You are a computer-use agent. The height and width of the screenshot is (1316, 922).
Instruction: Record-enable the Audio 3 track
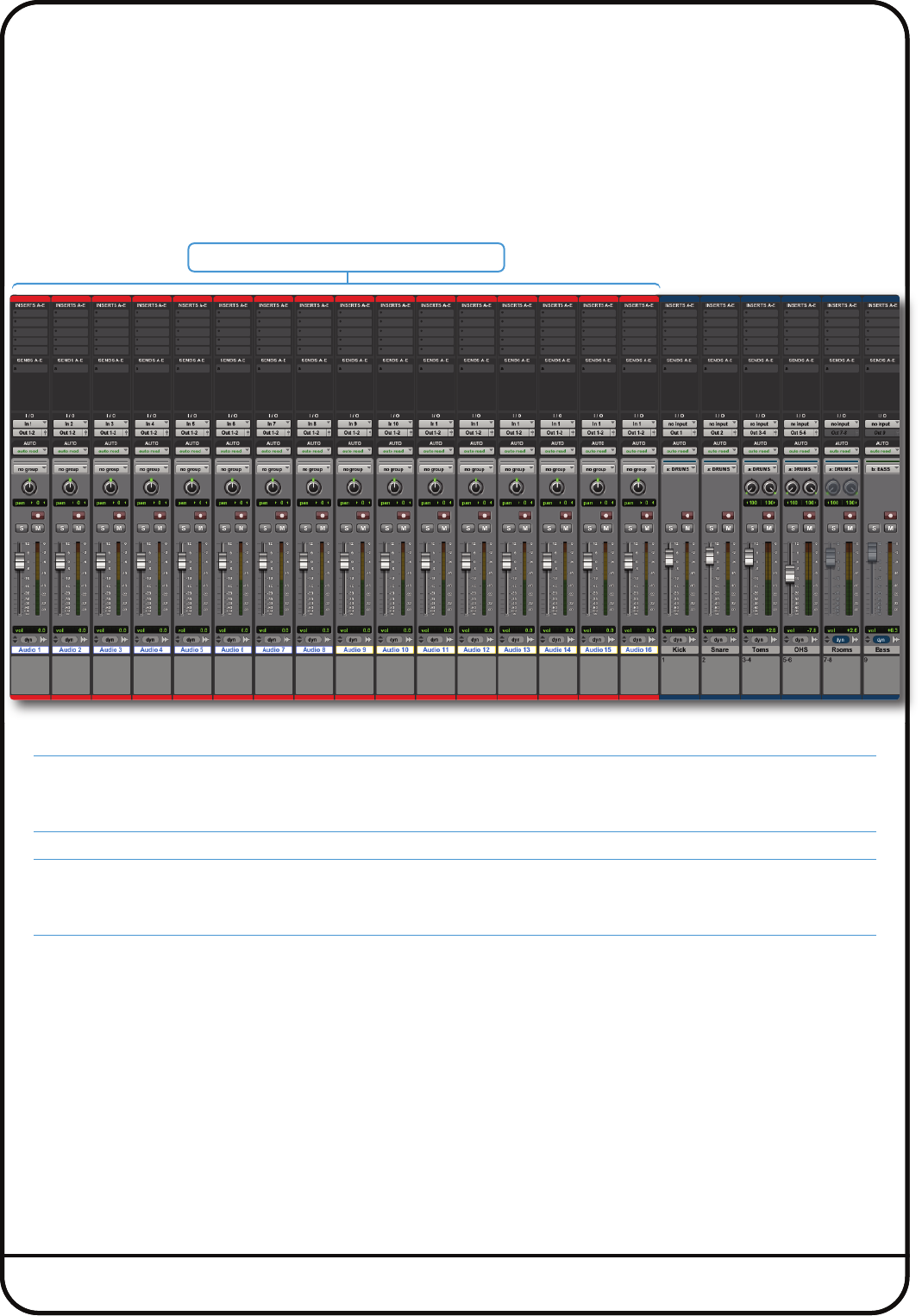pos(119,516)
